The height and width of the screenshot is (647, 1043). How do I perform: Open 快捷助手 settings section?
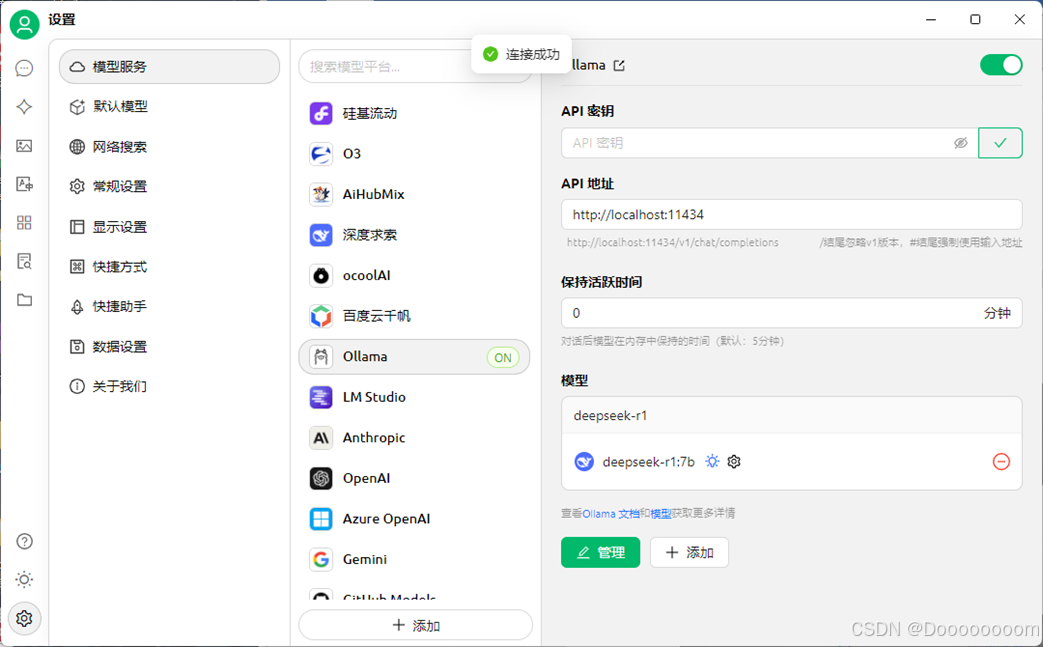pyautogui.click(x=170, y=307)
